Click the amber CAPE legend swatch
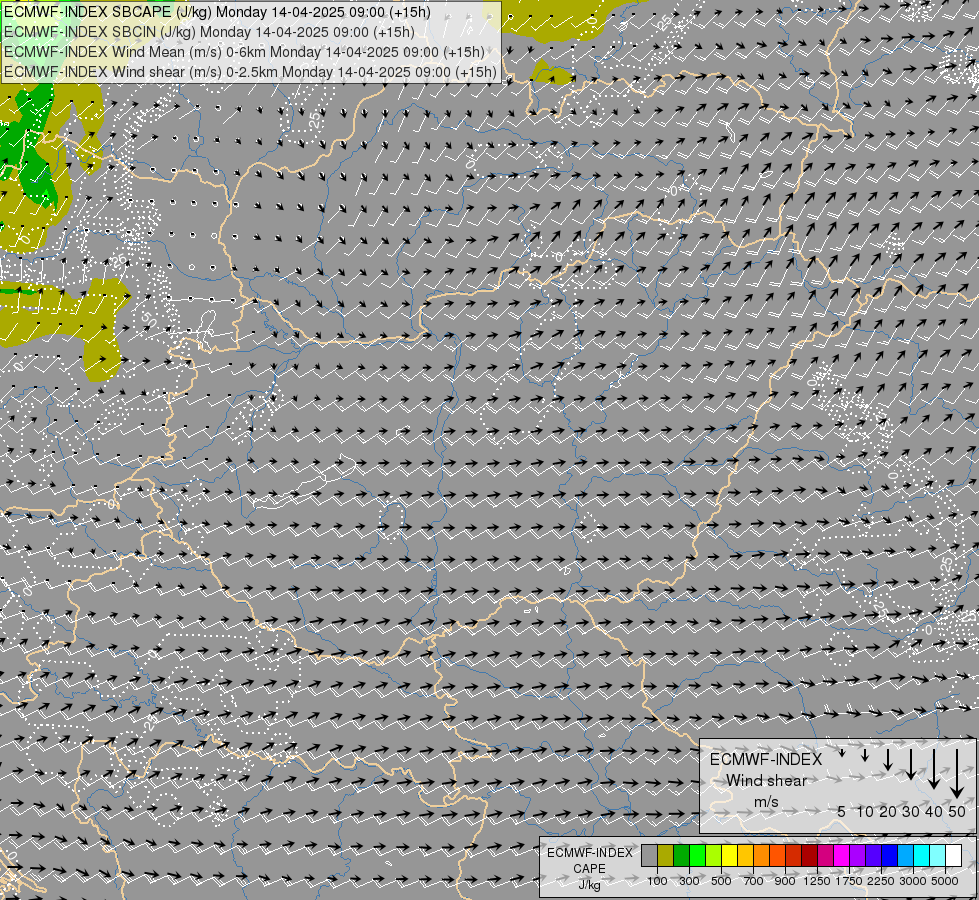 coord(745,855)
